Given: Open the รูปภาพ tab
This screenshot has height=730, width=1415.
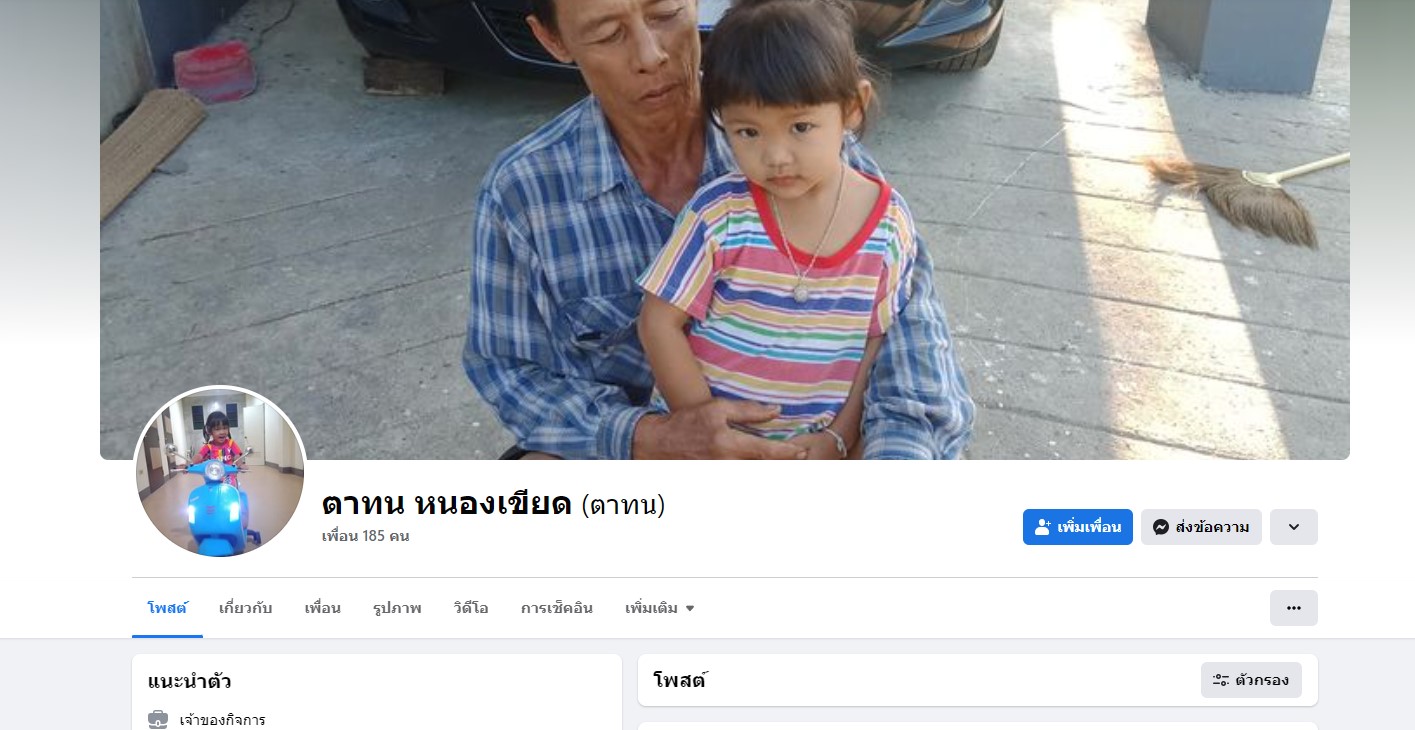Looking at the screenshot, I should click(397, 608).
